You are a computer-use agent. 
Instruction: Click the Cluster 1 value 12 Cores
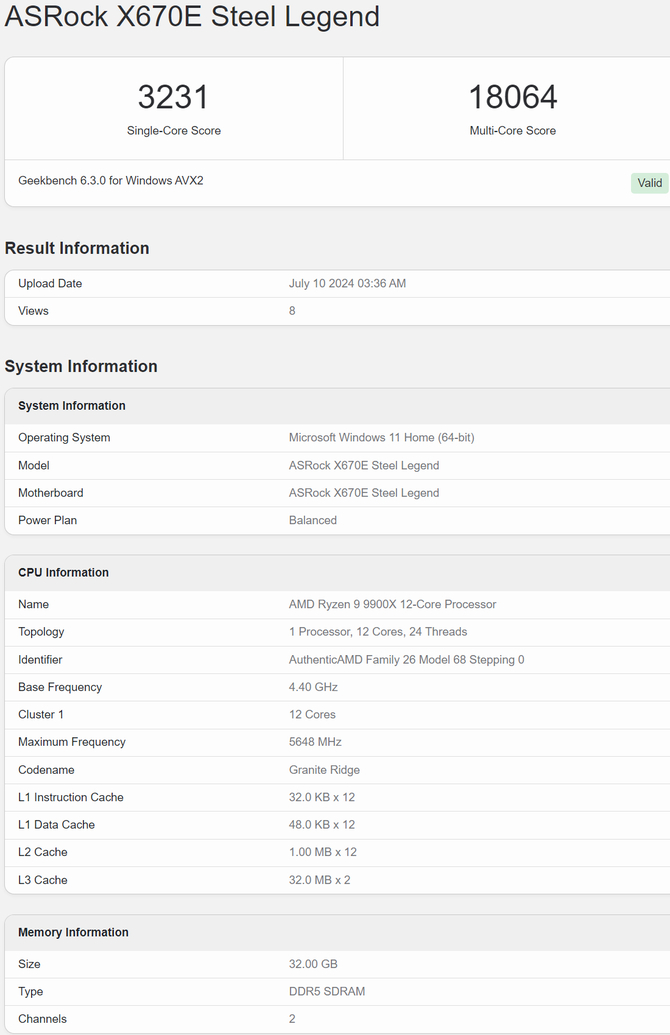pos(312,715)
